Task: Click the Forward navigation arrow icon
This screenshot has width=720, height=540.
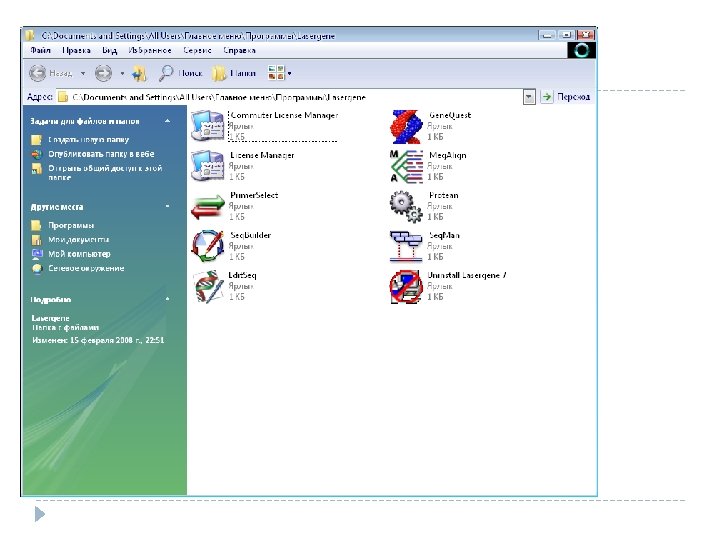Action: (x=103, y=73)
